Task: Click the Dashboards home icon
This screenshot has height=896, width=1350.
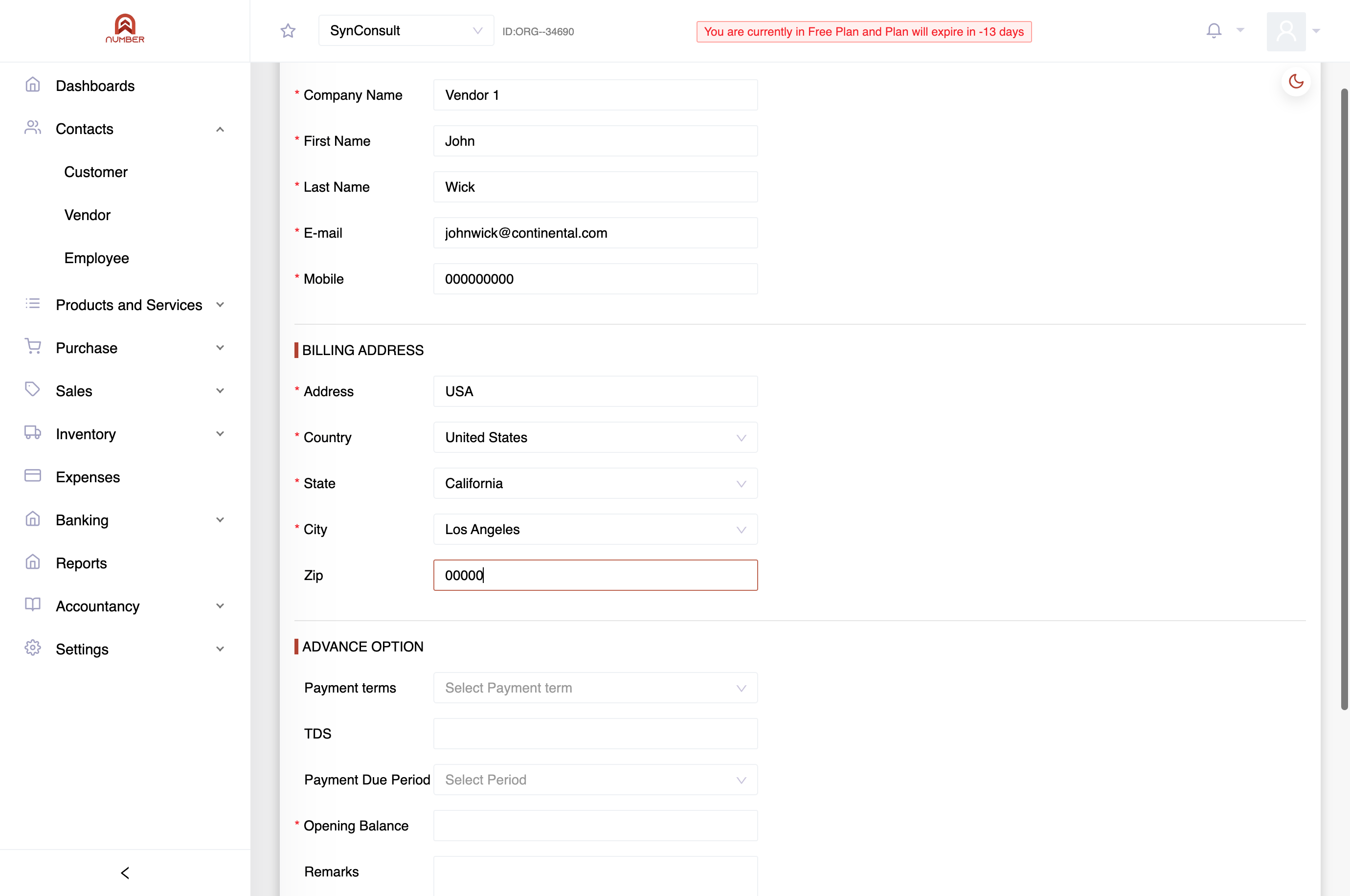Action: point(33,85)
